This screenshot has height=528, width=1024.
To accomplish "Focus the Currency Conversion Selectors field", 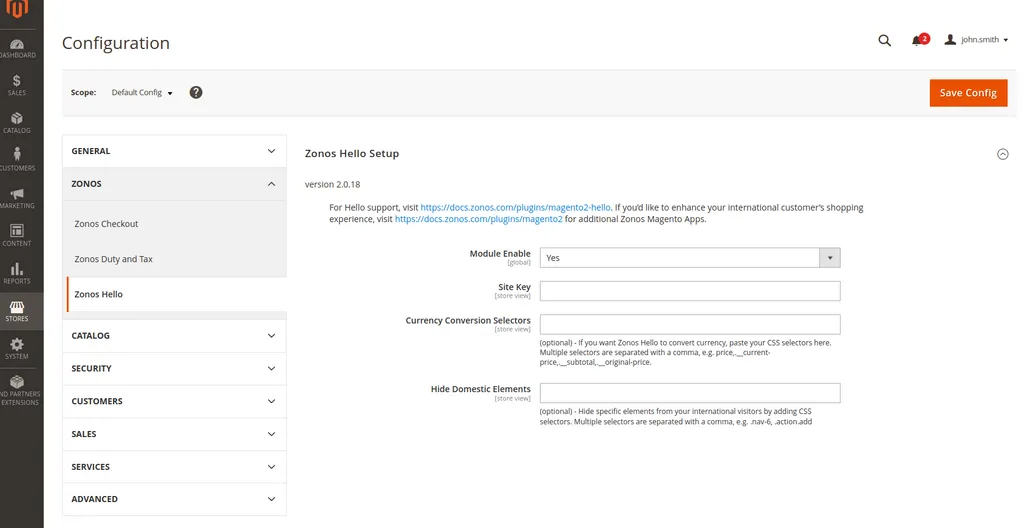I will click(x=690, y=324).
